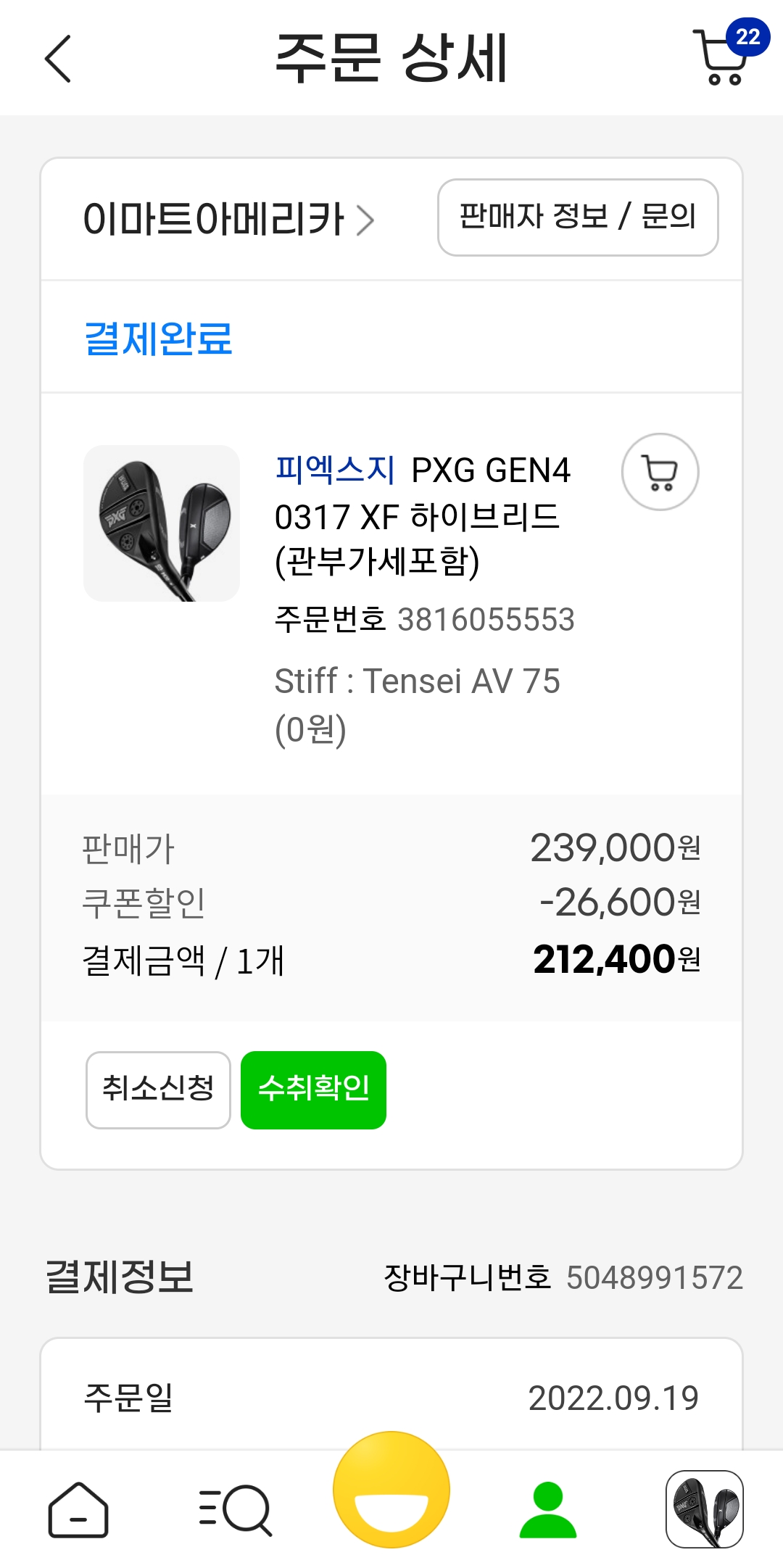The height and width of the screenshot is (1568, 783).
Task: Open the category search icon
Action: [235, 1510]
